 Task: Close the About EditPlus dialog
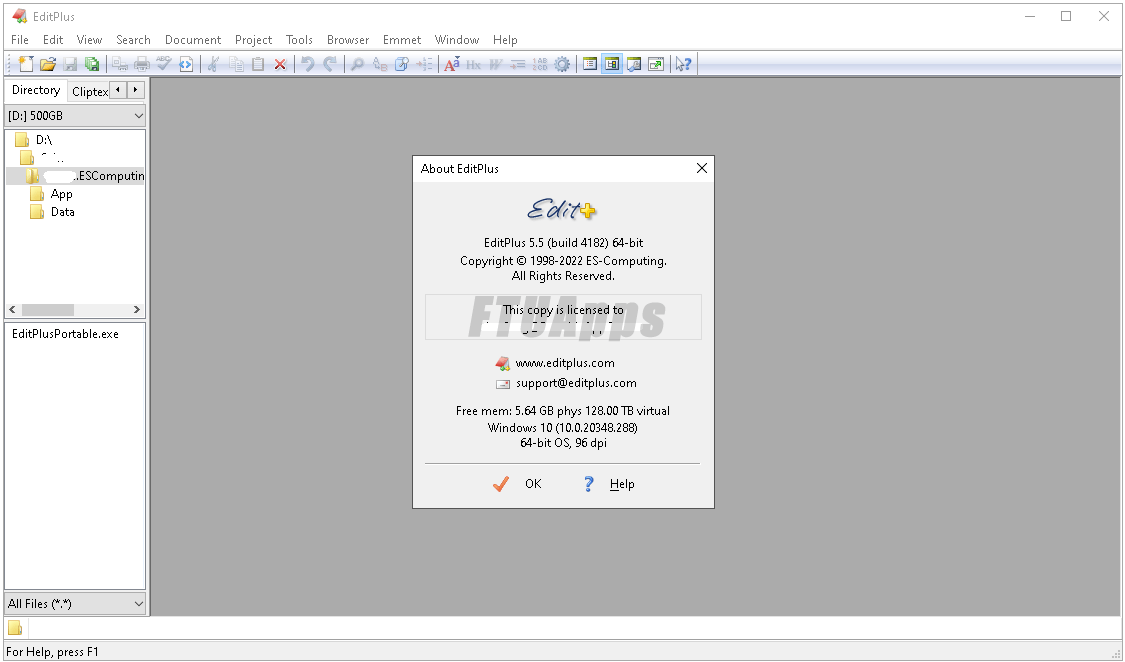click(x=702, y=168)
